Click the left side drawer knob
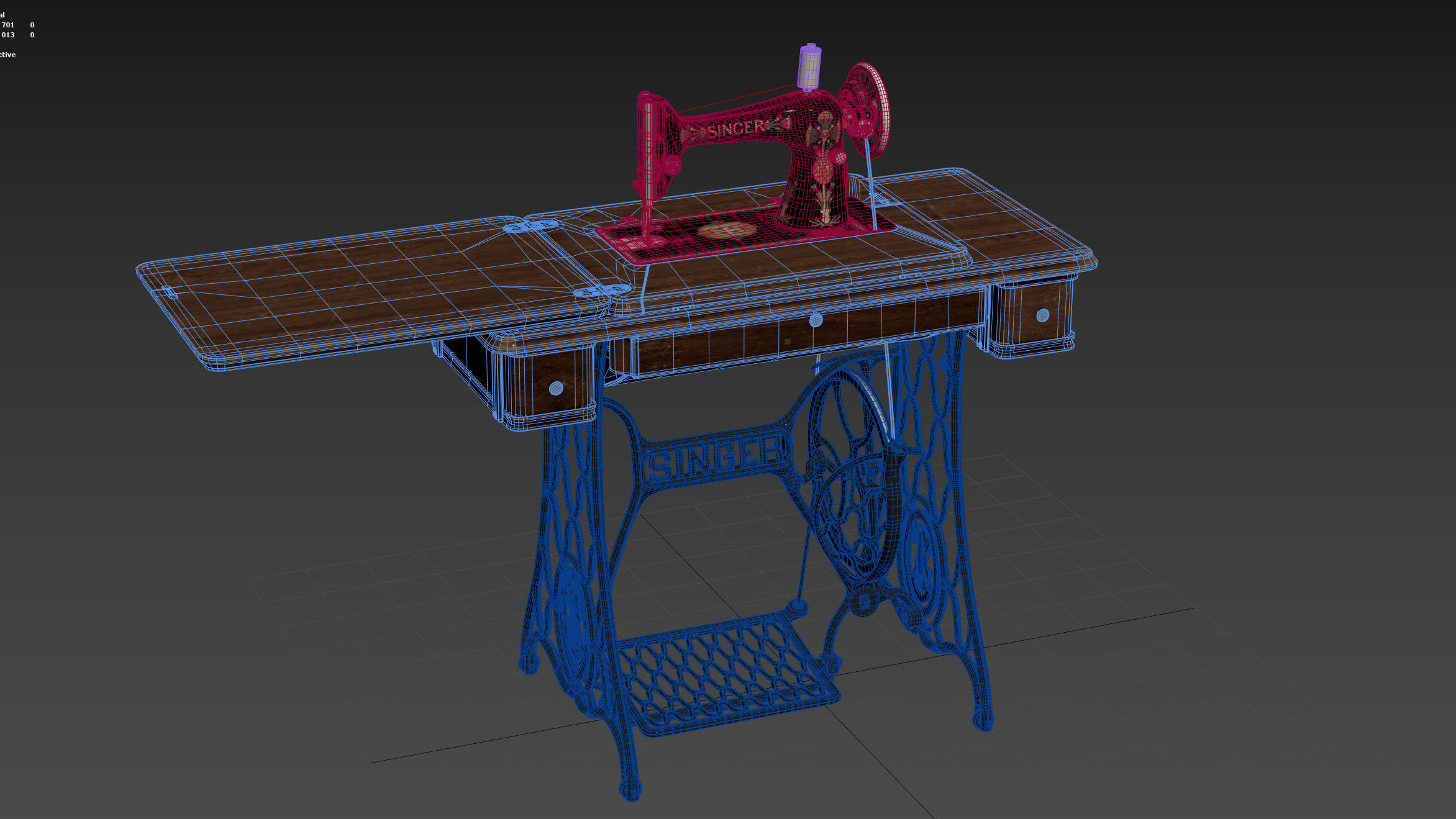Image resolution: width=1456 pixels, height=819 pixels. tap(556, 388)
